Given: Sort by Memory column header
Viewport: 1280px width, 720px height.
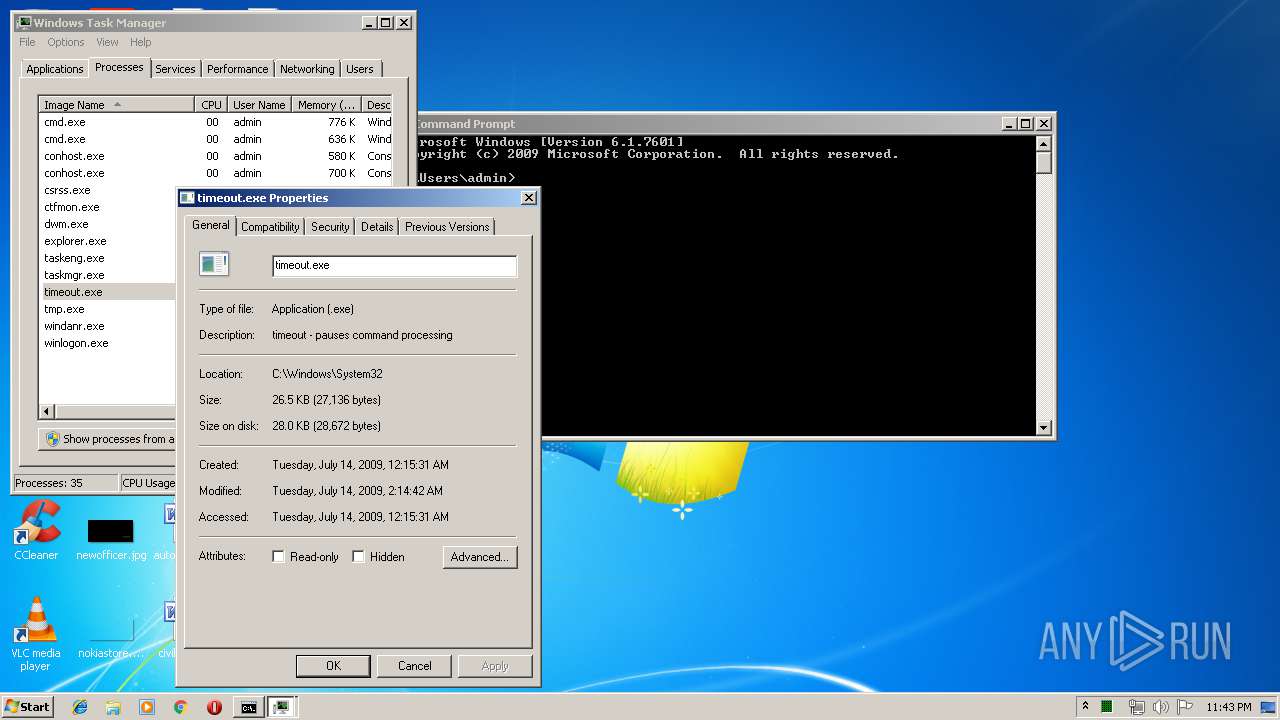Looking at the screenshot, I should coord(326,105).
